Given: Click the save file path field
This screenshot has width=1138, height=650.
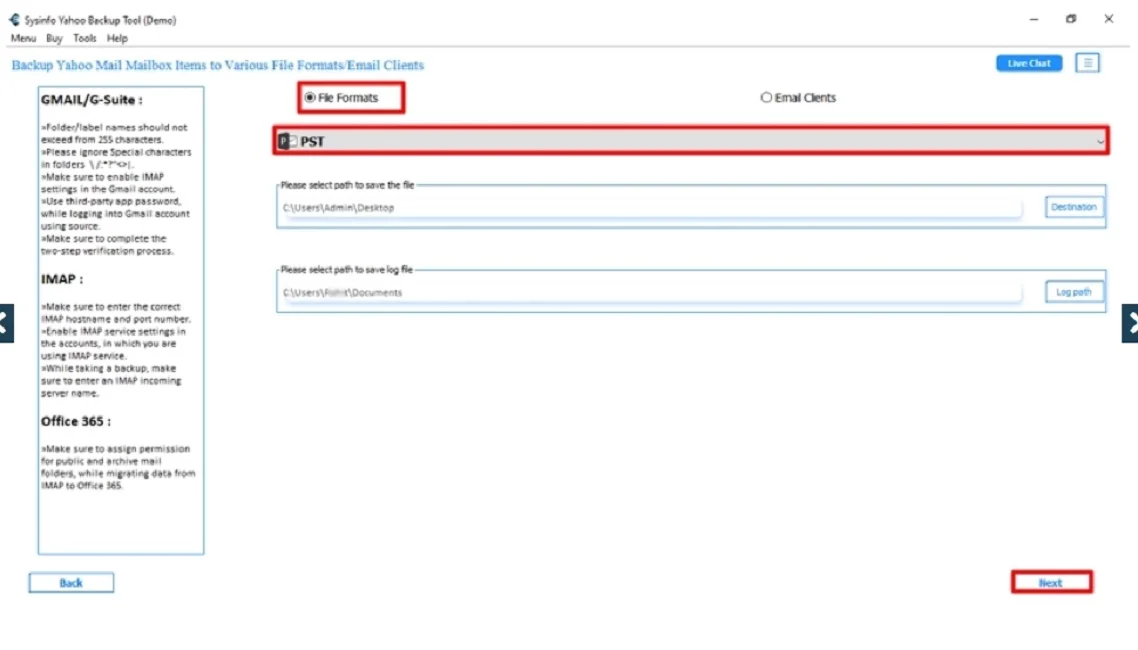Looking at the screenshot, I should tap(651, 208).
